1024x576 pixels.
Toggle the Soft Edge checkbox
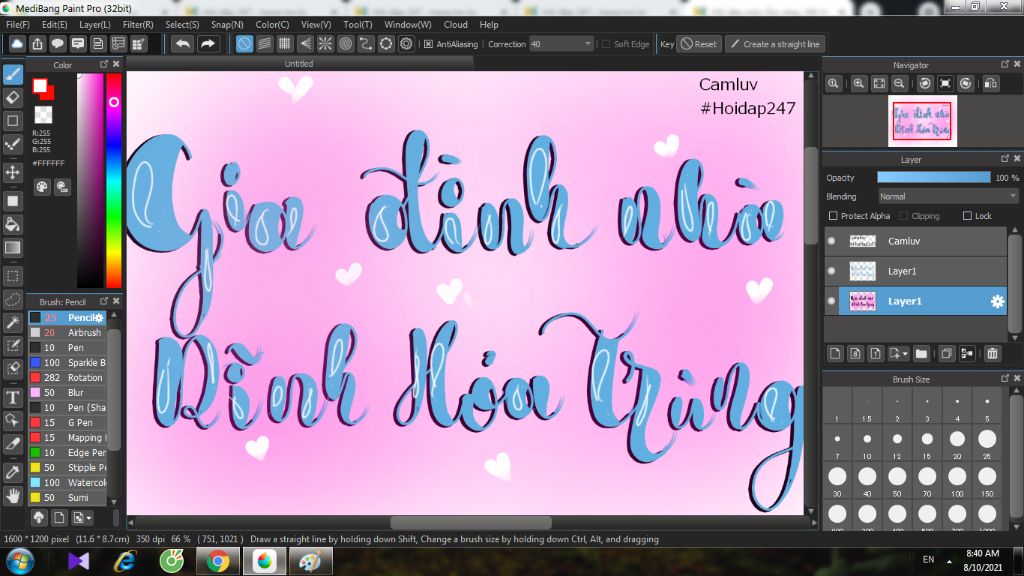click(x=606, y=44)
